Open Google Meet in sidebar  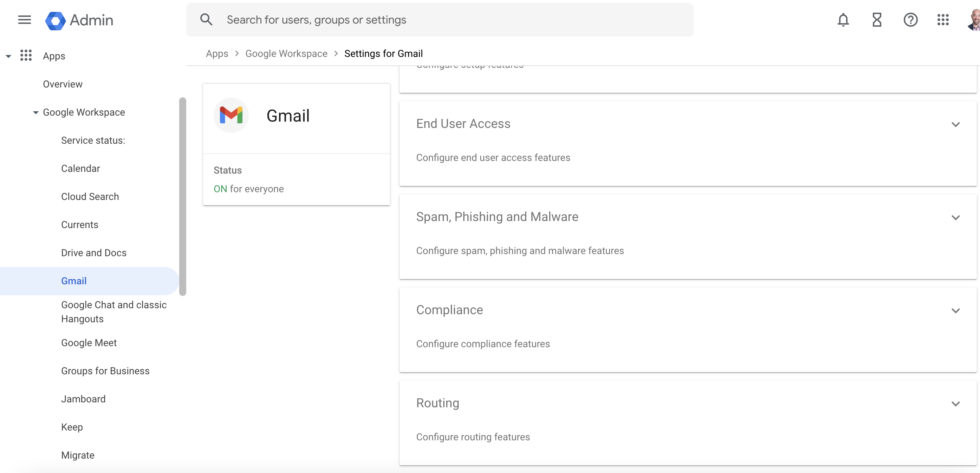(x=89, y=343)
